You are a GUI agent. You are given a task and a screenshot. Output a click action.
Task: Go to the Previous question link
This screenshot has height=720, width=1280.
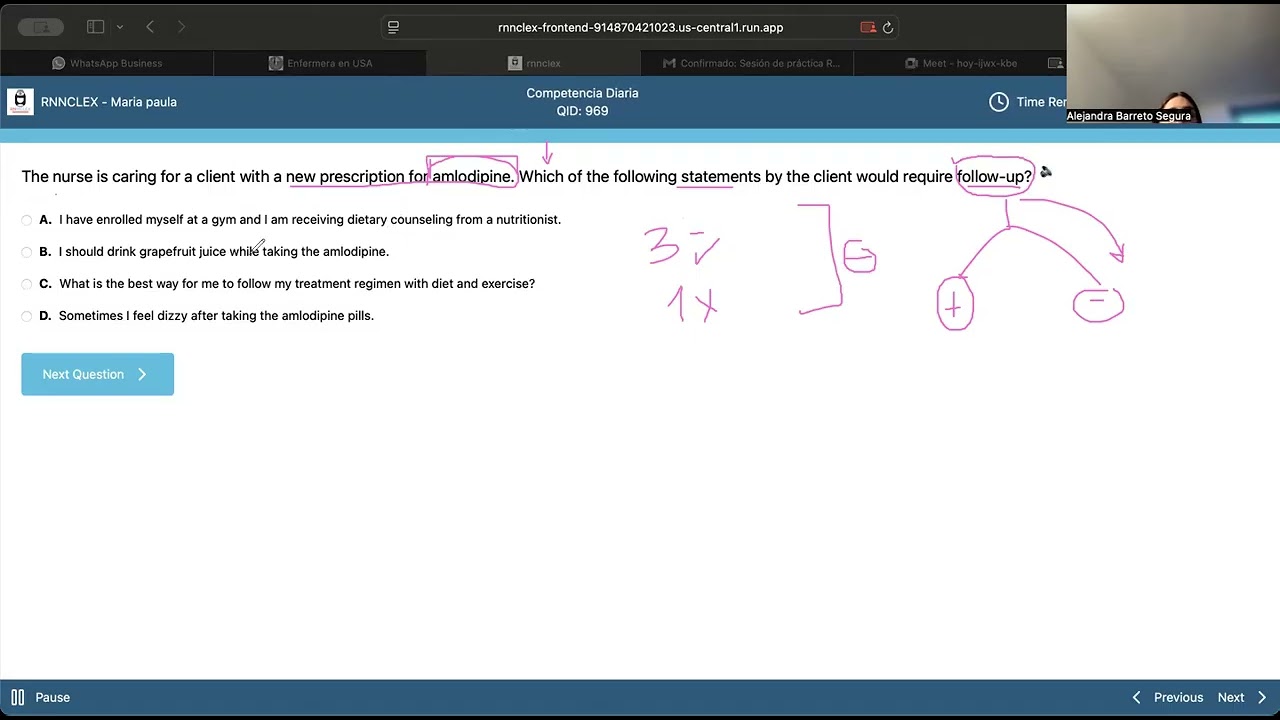1178,698
